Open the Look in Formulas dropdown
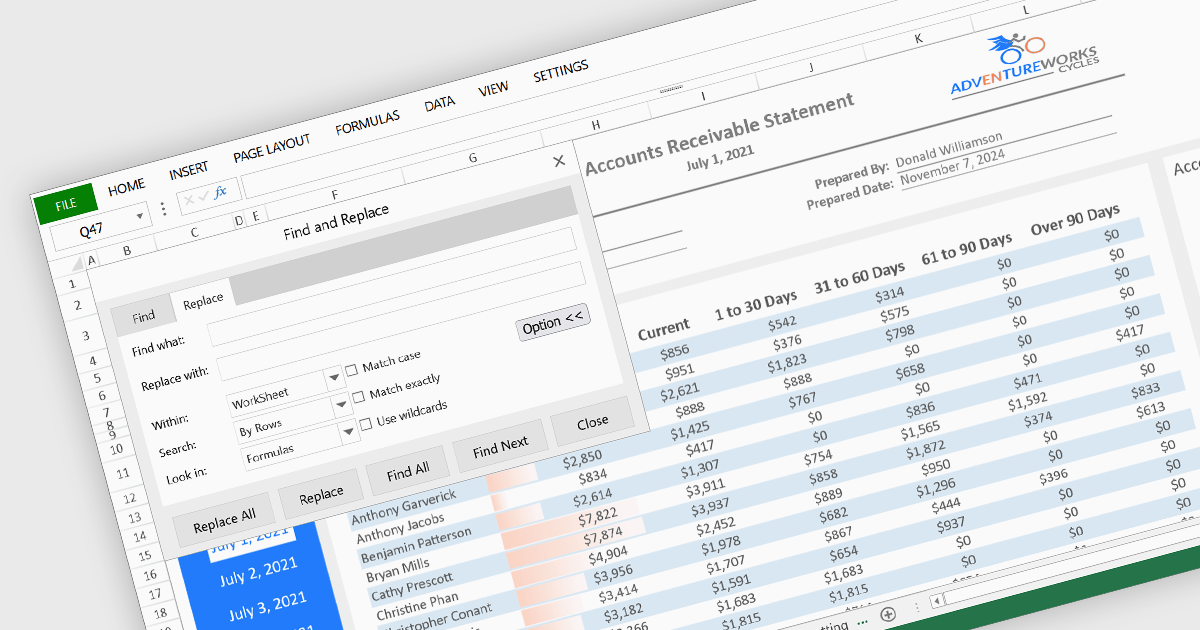 [349, 432]
